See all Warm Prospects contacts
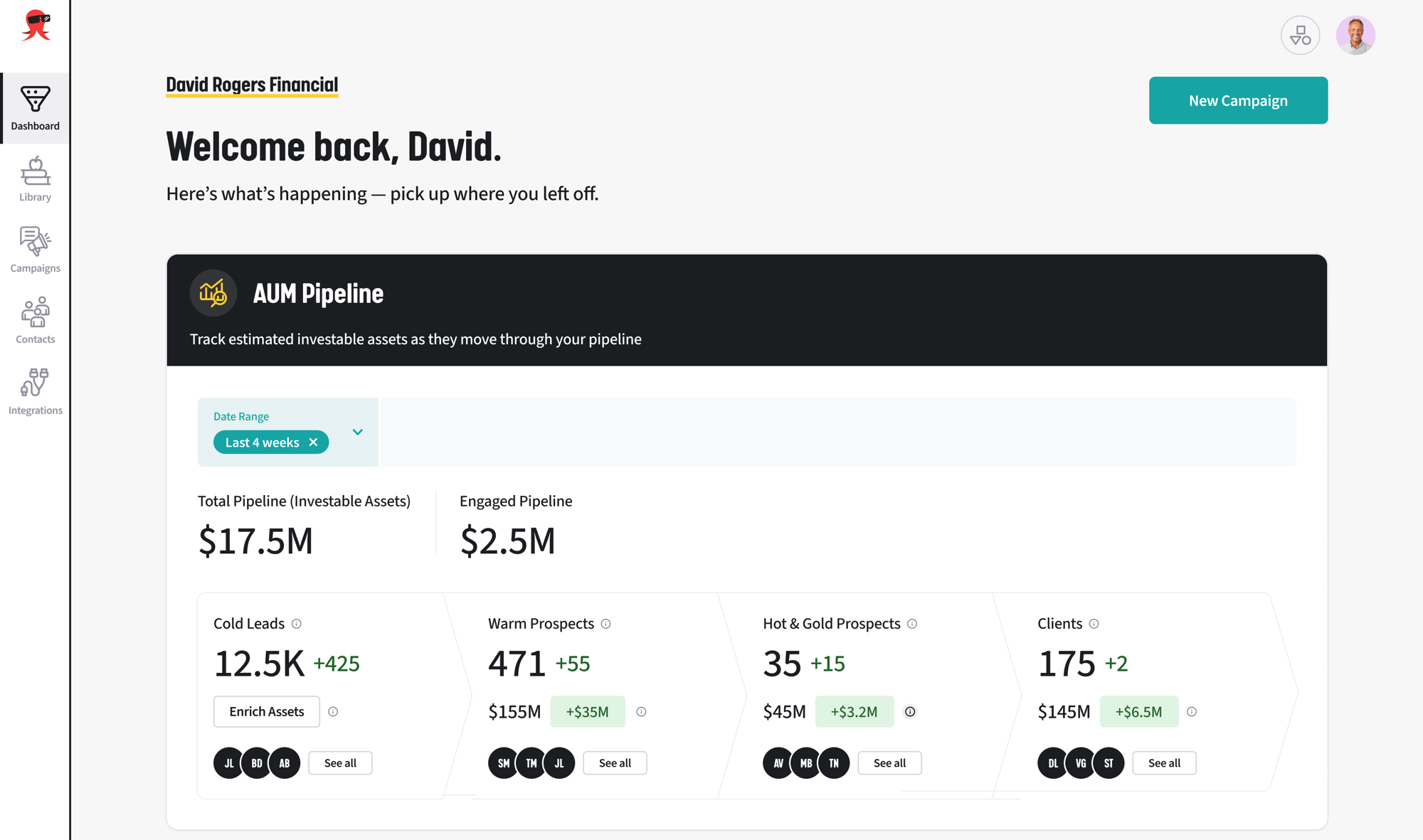 tap(615, 762)
